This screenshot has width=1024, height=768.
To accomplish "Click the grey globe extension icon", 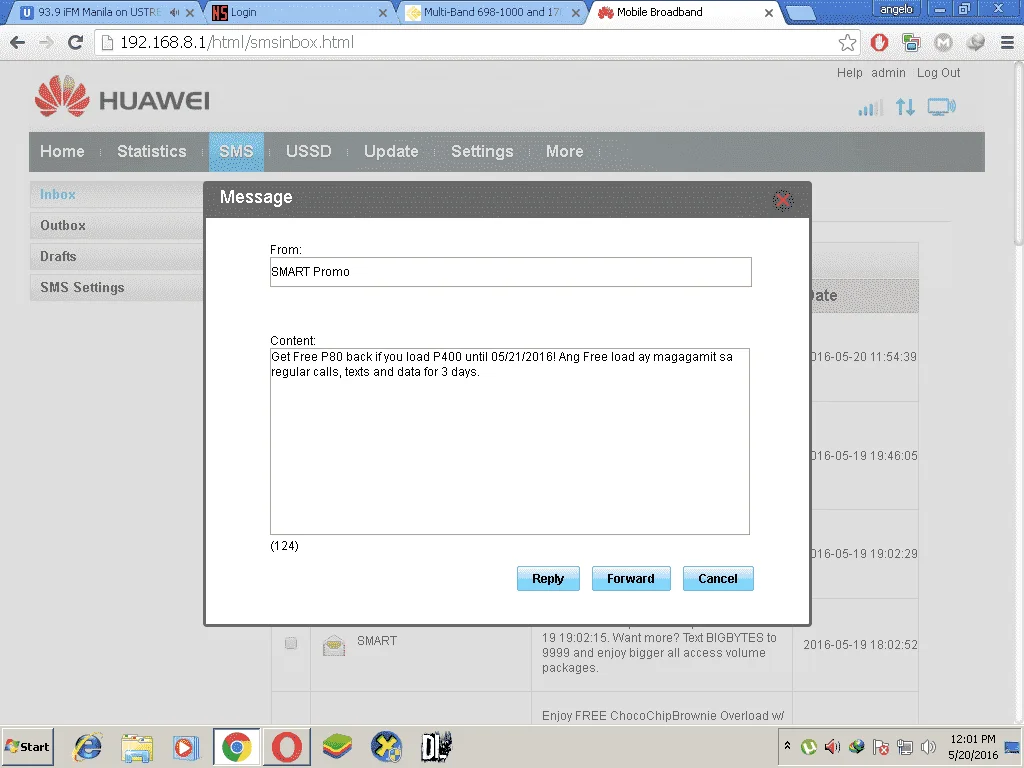I will point(976,43).
